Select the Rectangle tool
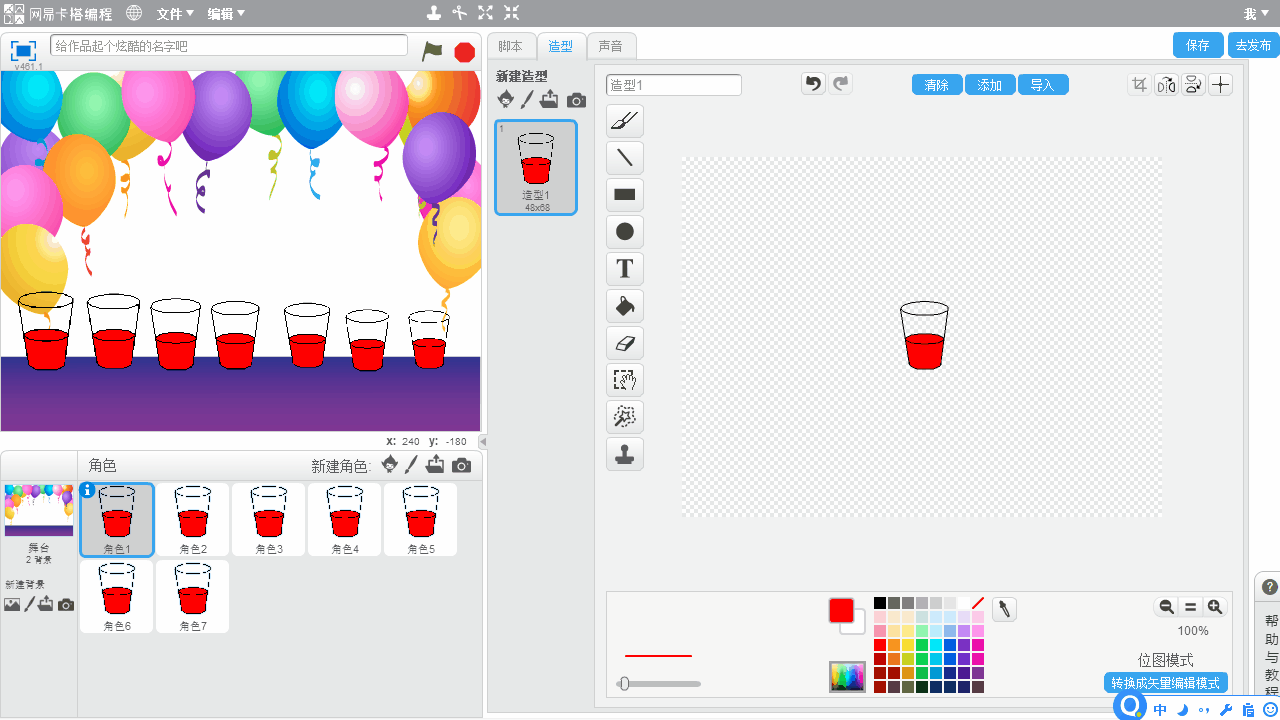Screen dimensions: 1280x720 [625, 195]
